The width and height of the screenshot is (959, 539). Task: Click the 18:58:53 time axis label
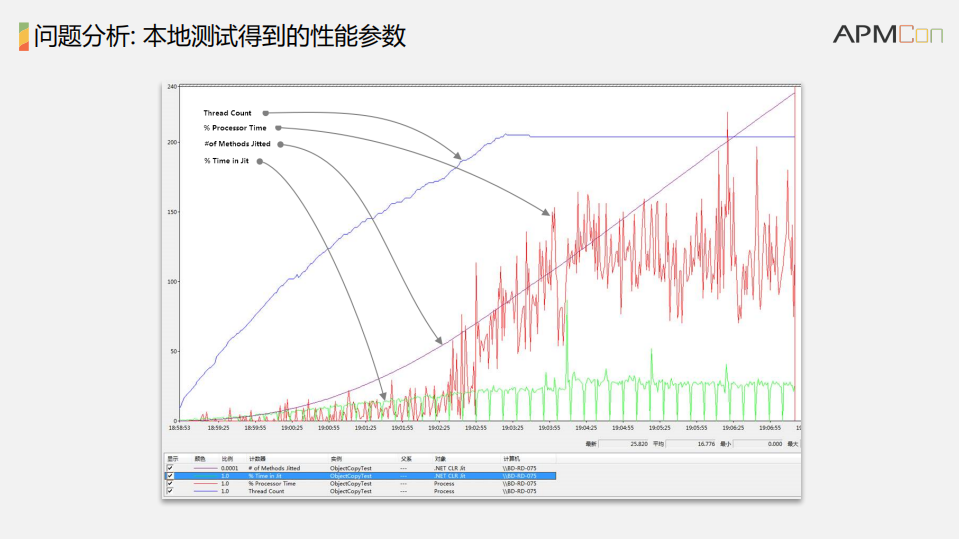[x=179, y=428]
